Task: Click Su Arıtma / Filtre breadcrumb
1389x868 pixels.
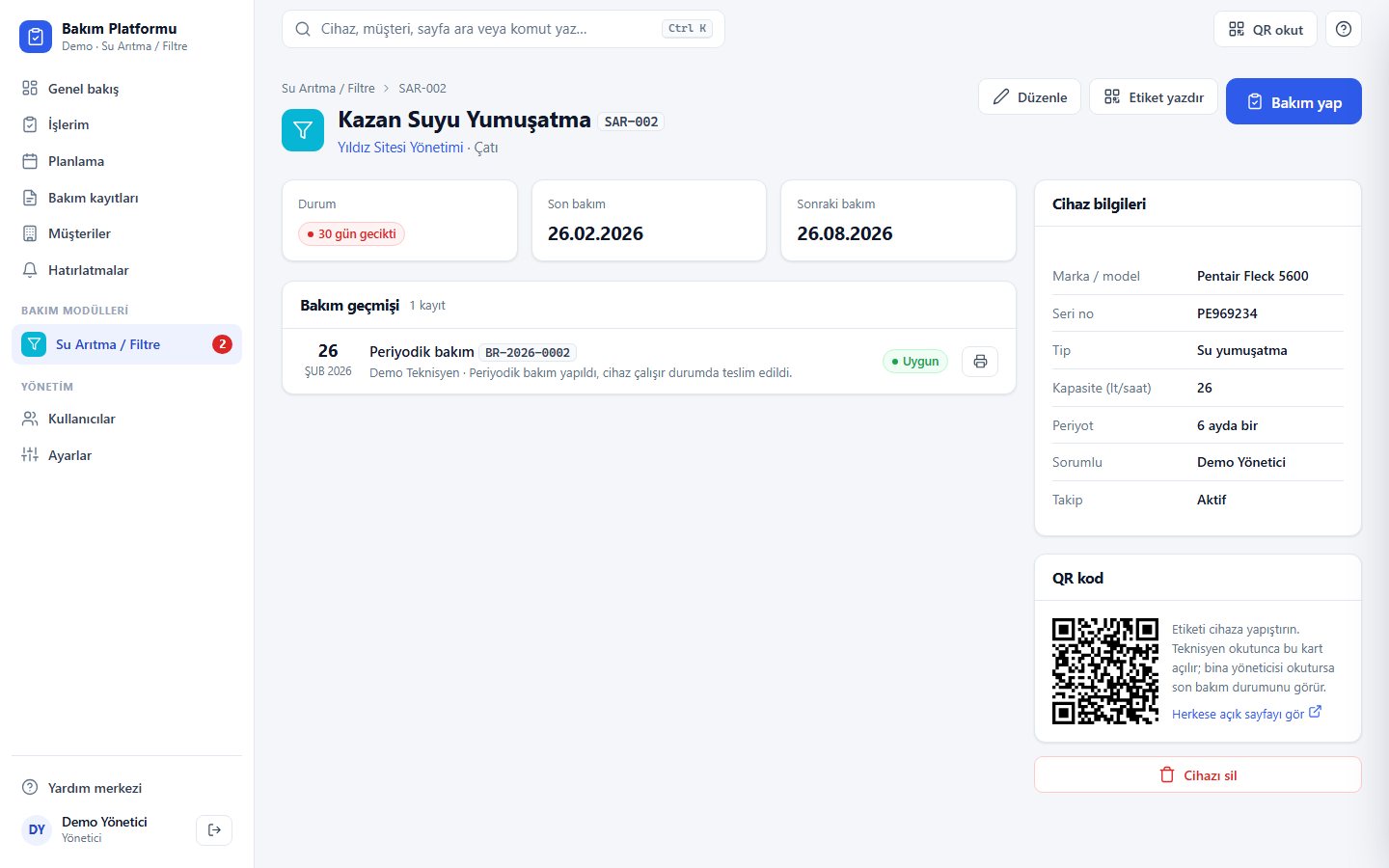Action: pyautogui.click(x=328, y=88)
